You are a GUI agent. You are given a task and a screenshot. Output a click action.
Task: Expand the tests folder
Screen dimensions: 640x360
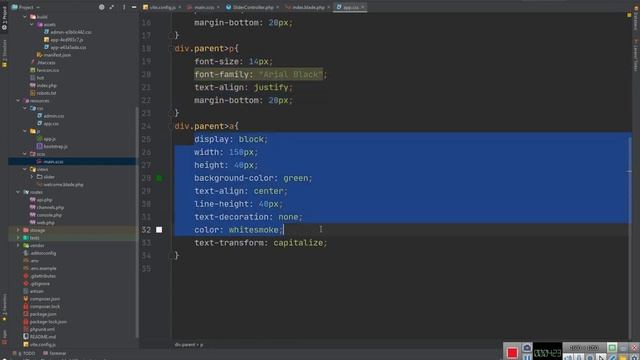18,238
